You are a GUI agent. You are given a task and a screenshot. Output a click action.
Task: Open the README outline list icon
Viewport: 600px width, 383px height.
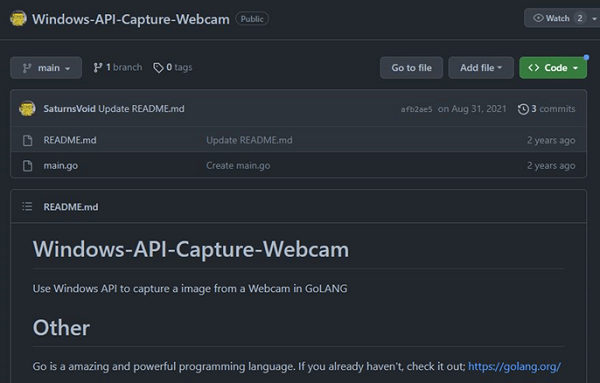pos(27,207)
